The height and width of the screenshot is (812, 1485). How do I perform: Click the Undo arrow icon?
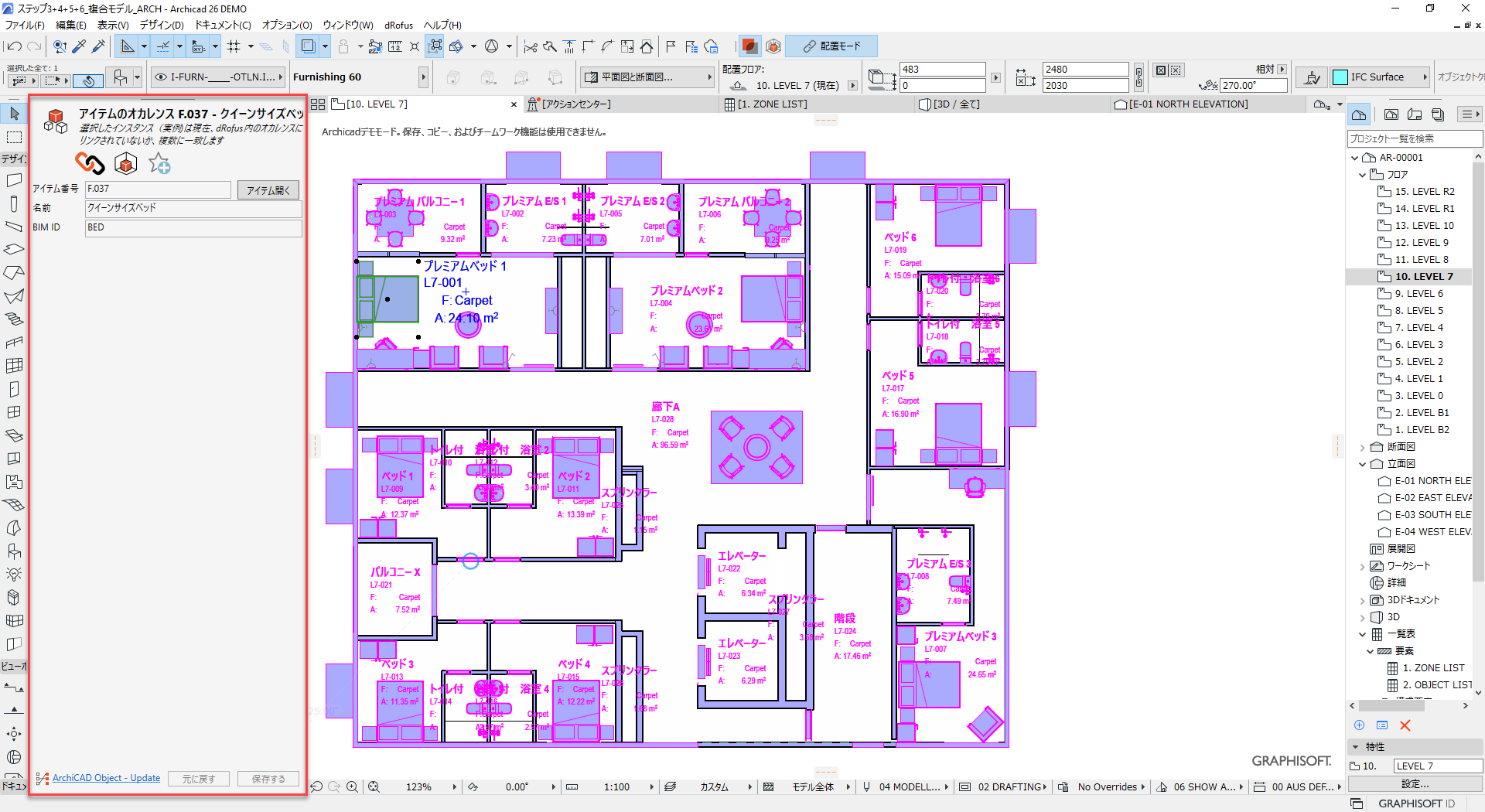click(14, 46)
